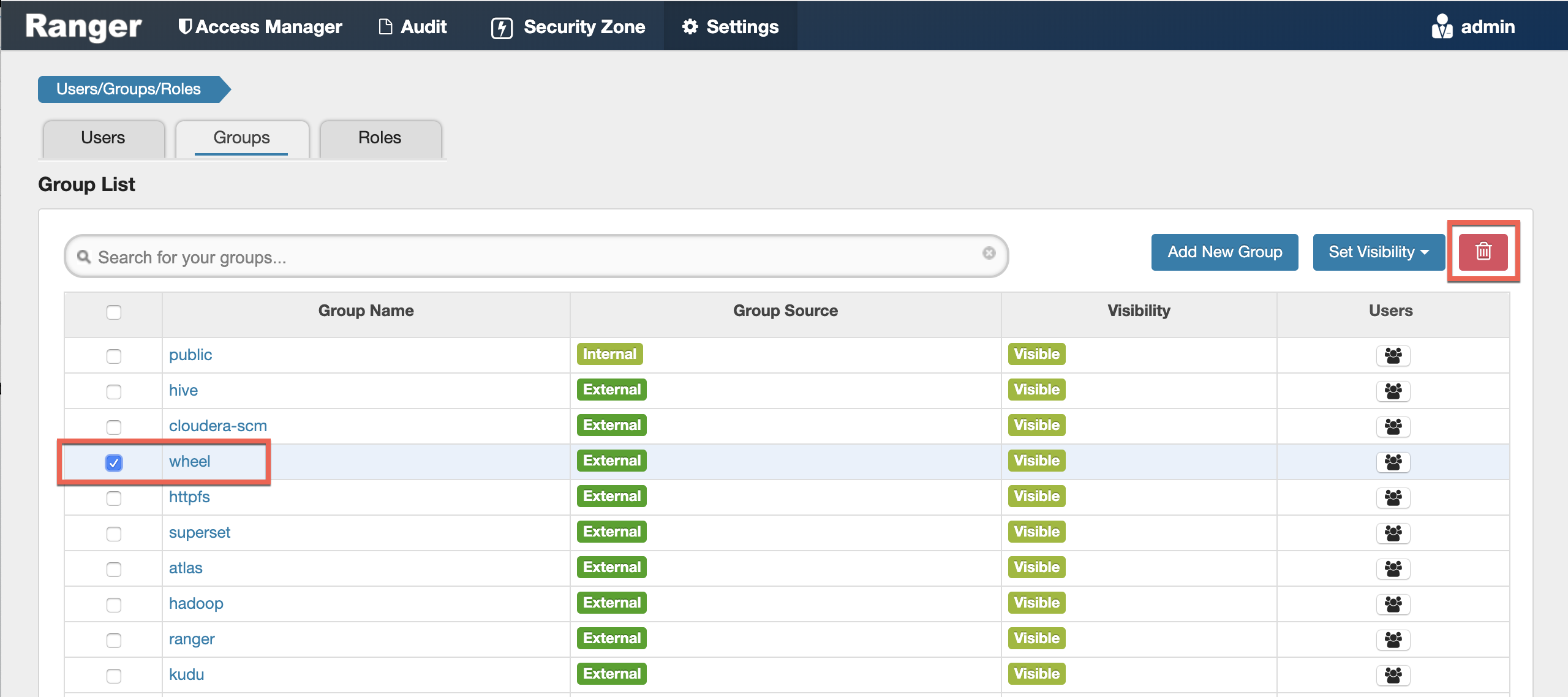View users of the public group
This screenshot has width=1568, height=697.
(1393, 355)
